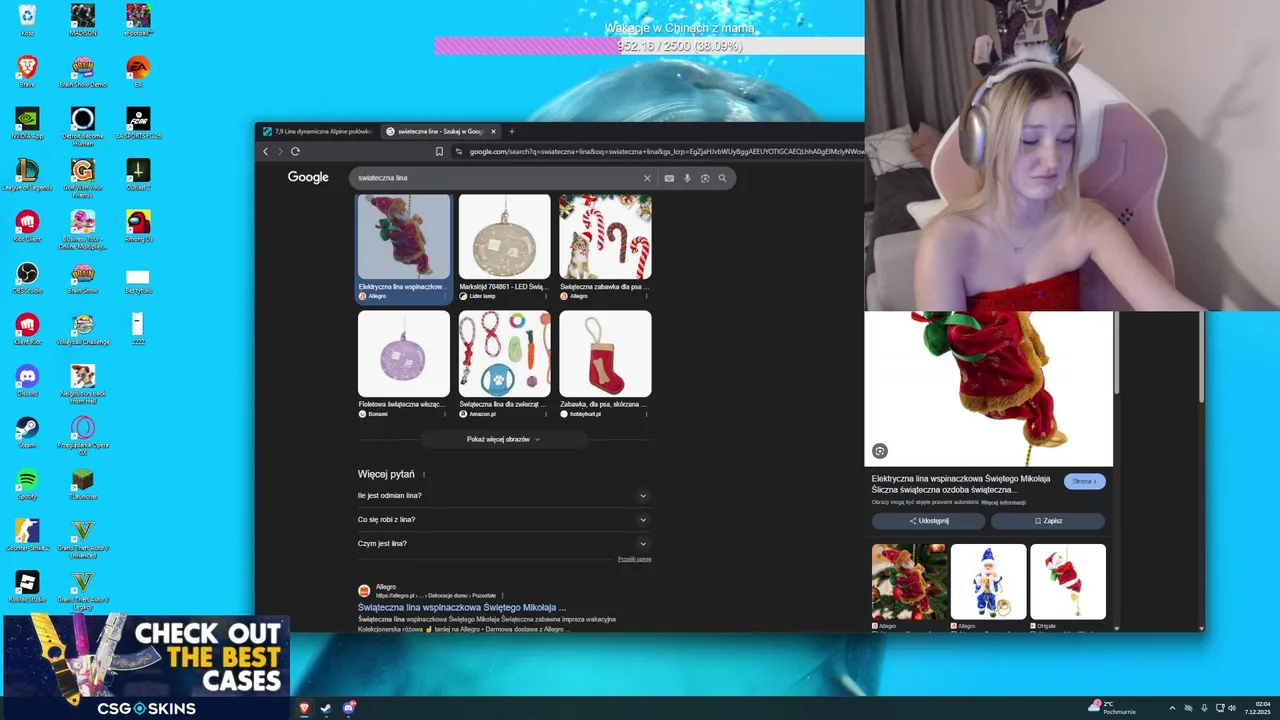This screenshot has height=720, width=1280.
Task: Open Google search by image (Lens)
Action: 705,178
